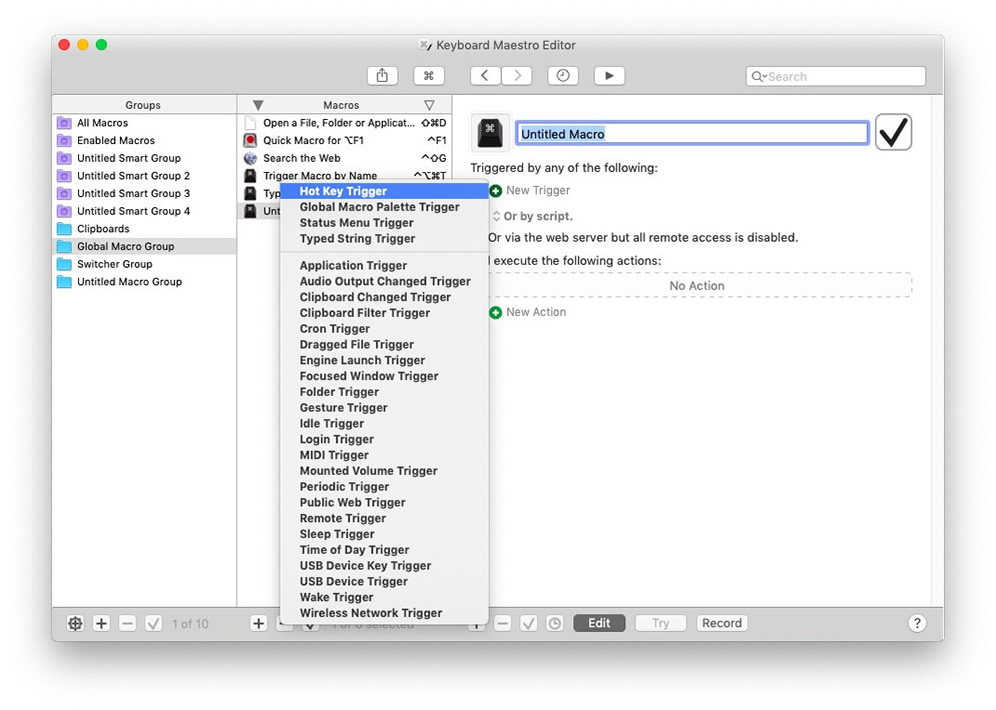Select the Global Macro Group
This screenshot has height=710, width=996.
[144, 246]
